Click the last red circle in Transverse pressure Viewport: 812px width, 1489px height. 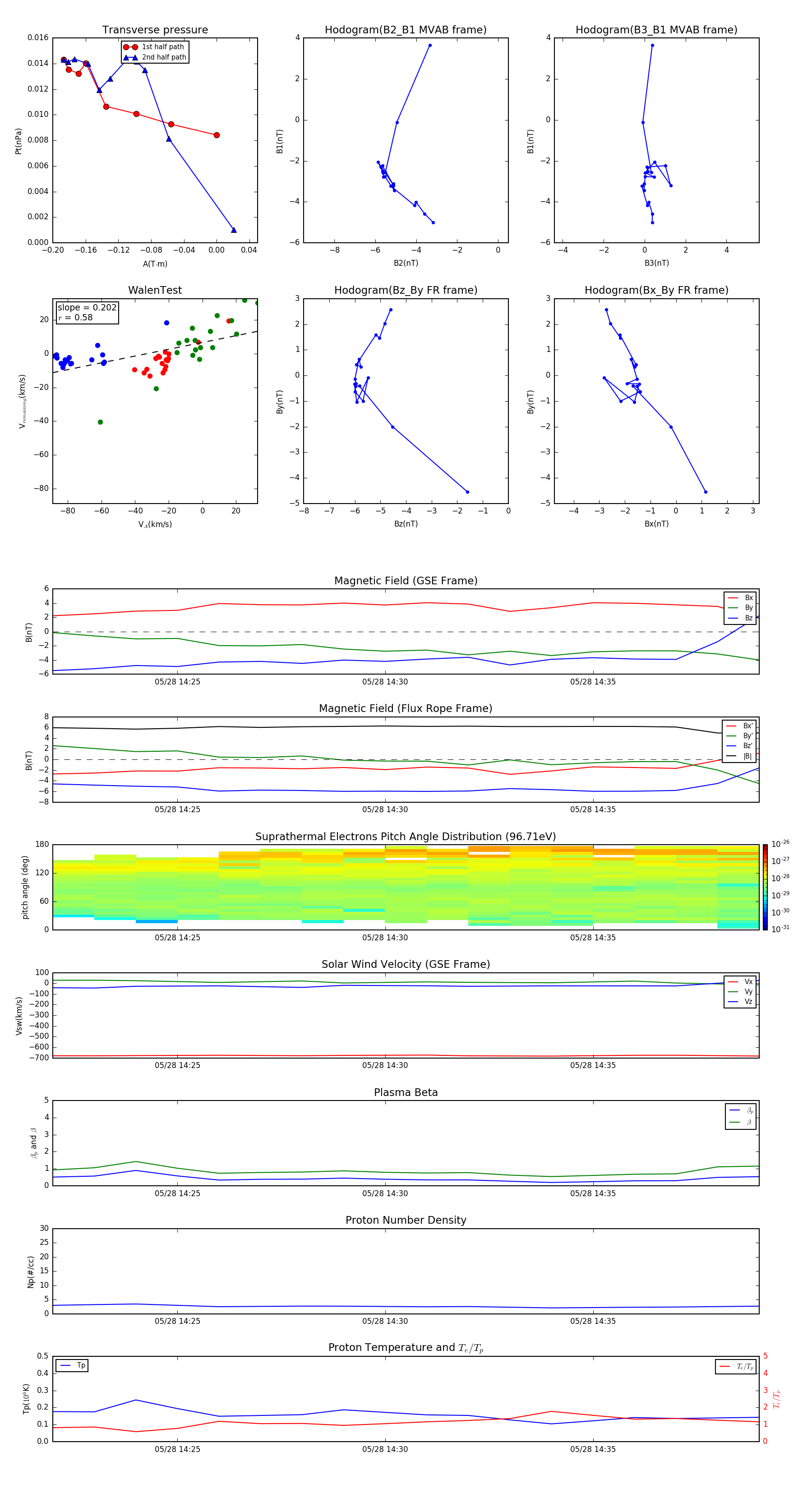[217, 135]
